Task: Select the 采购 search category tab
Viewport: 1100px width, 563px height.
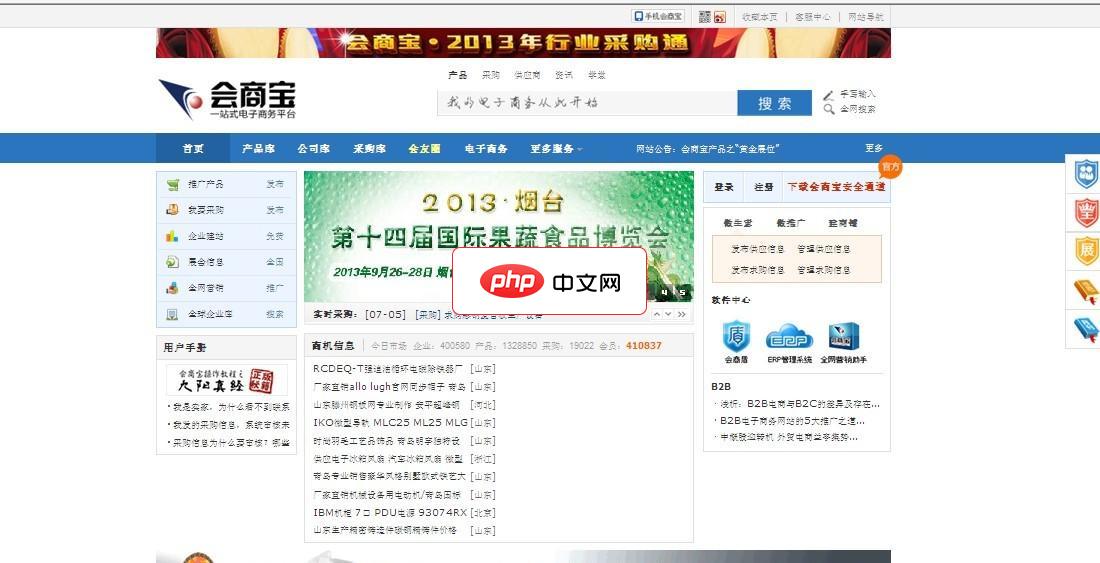Action: tap(490, 75)
